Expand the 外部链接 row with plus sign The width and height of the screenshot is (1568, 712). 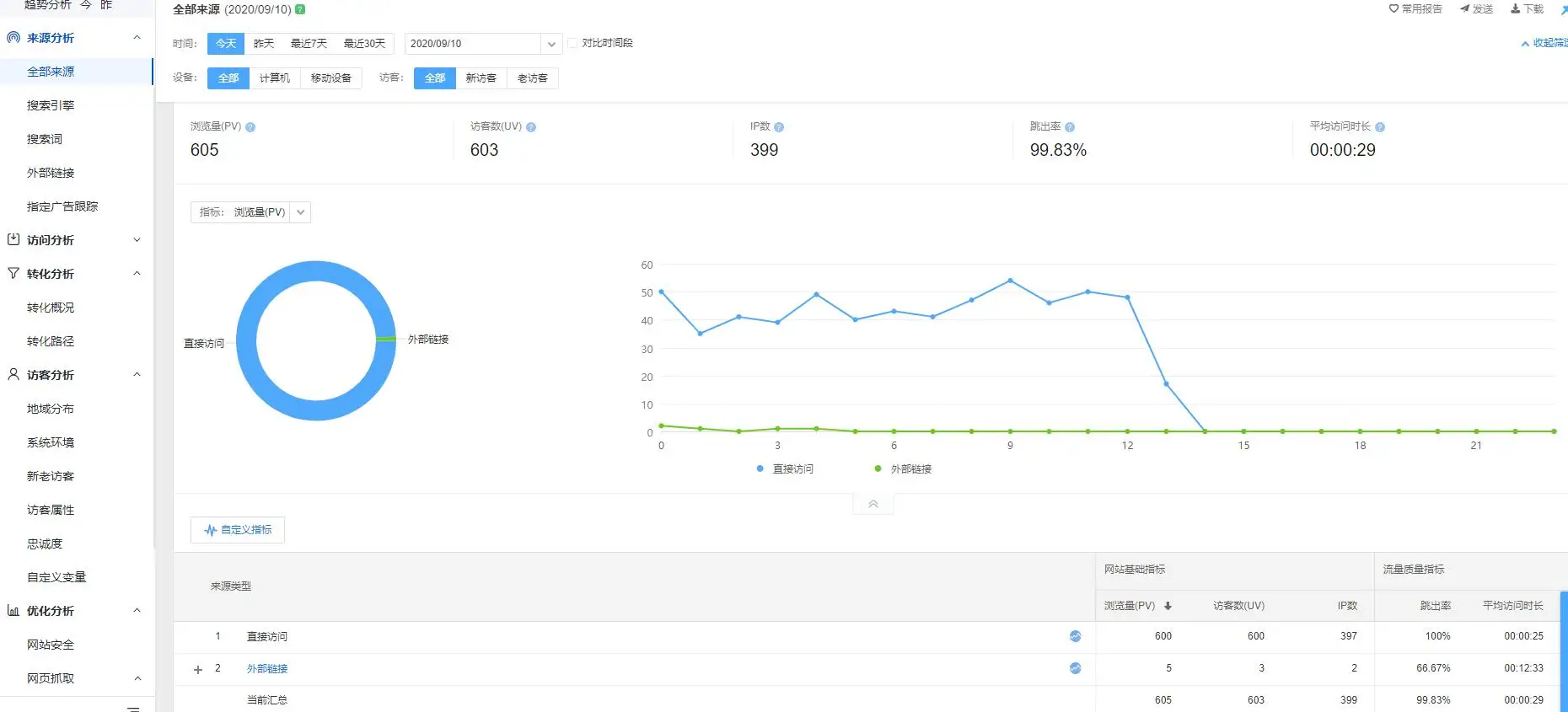[x=198, y=669]
